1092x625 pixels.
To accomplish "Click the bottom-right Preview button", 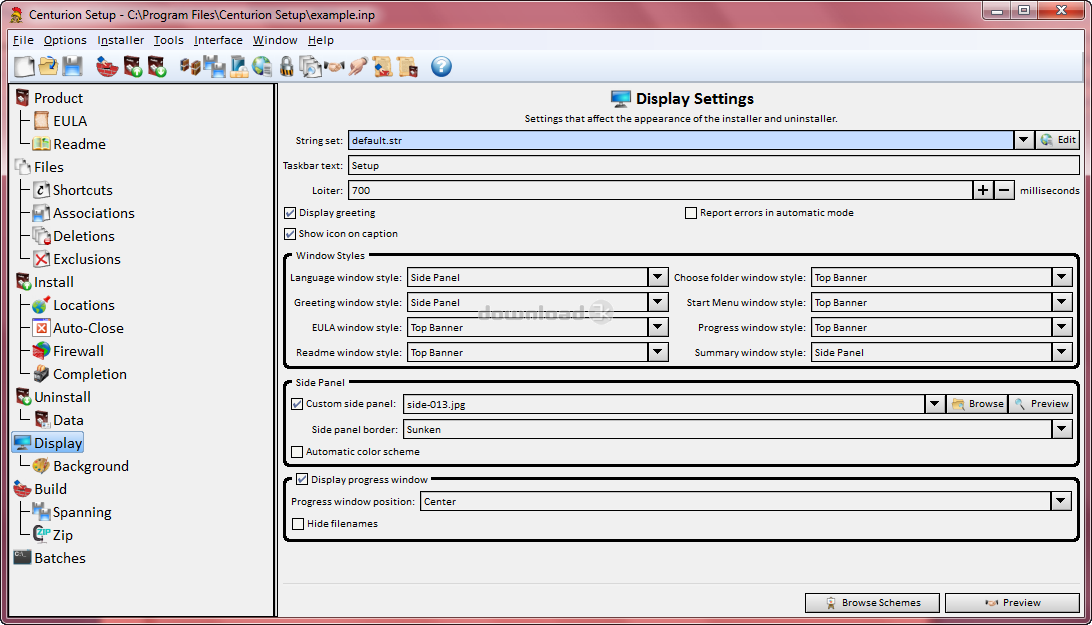I will [1012, 603].
